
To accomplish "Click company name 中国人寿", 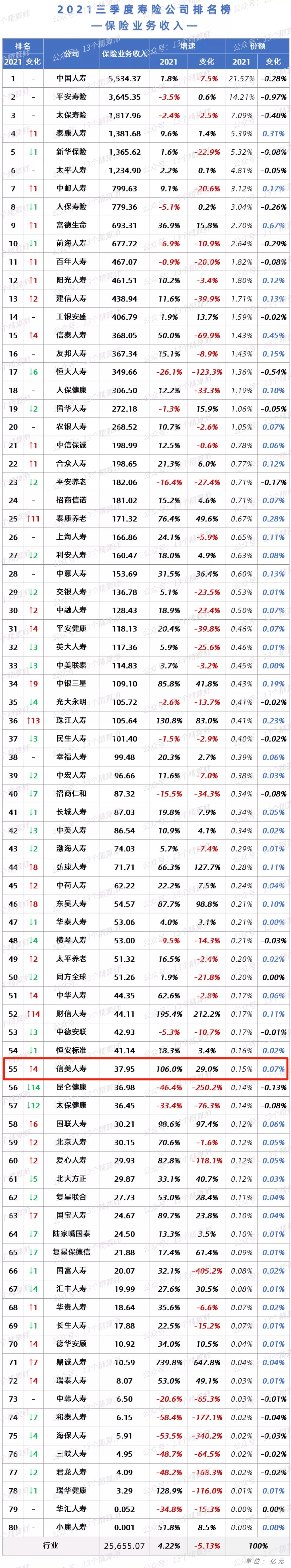I will coord(71,79).
